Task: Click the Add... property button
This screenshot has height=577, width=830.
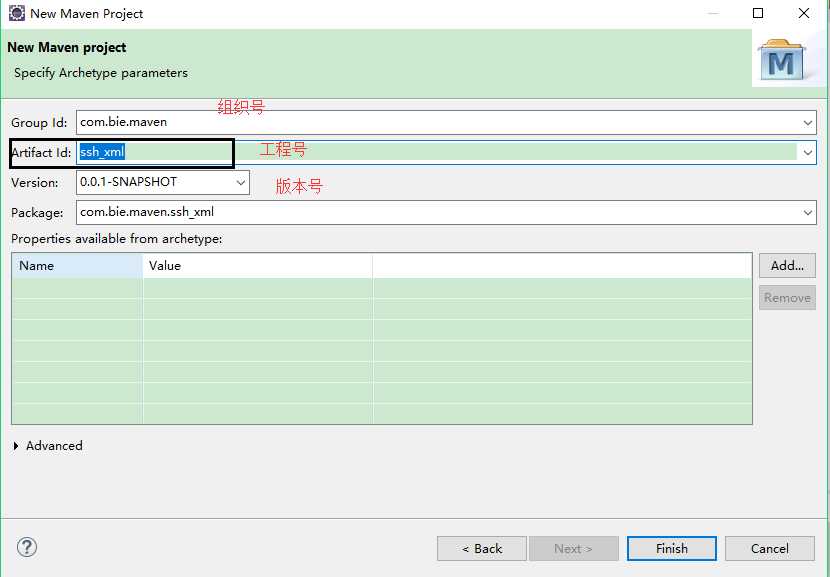Action: click(787, 265)
